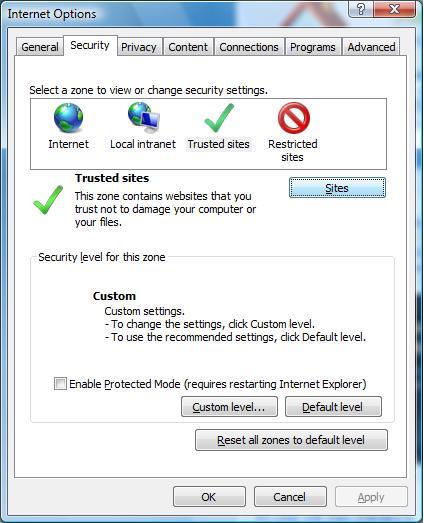This screenshot has height=523, width=424.
Task: Open the Connections tab
Action: [249, 47]
